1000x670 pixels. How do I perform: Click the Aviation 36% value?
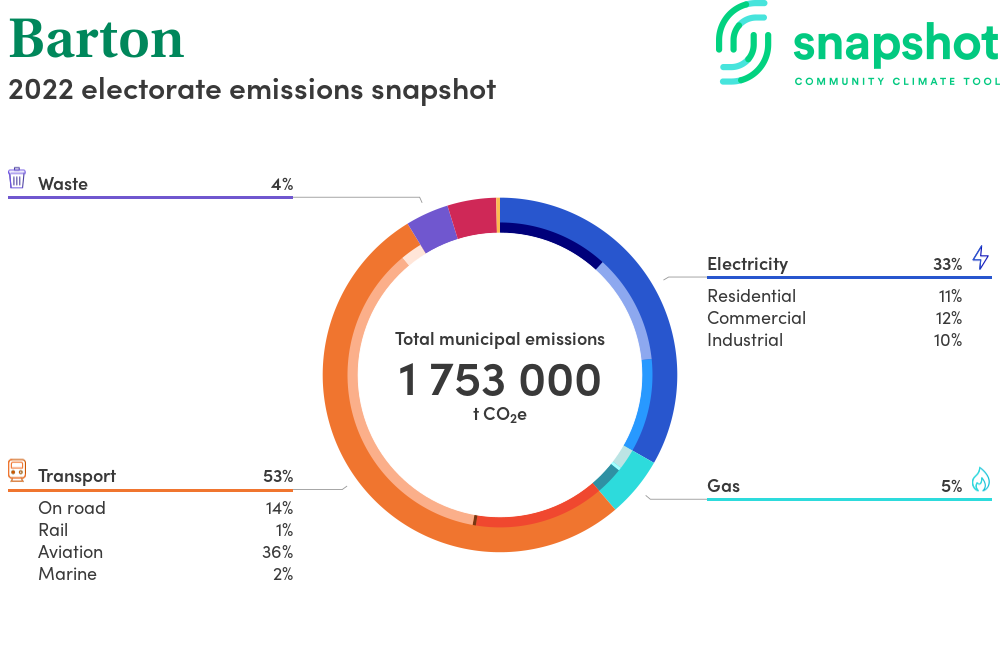tap(277, 552)
